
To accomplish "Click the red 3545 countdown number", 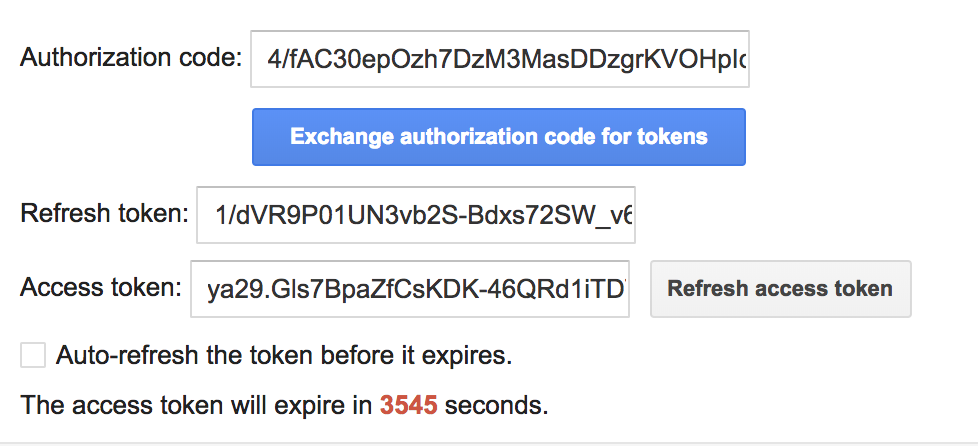I will click(x=409, y=405).
